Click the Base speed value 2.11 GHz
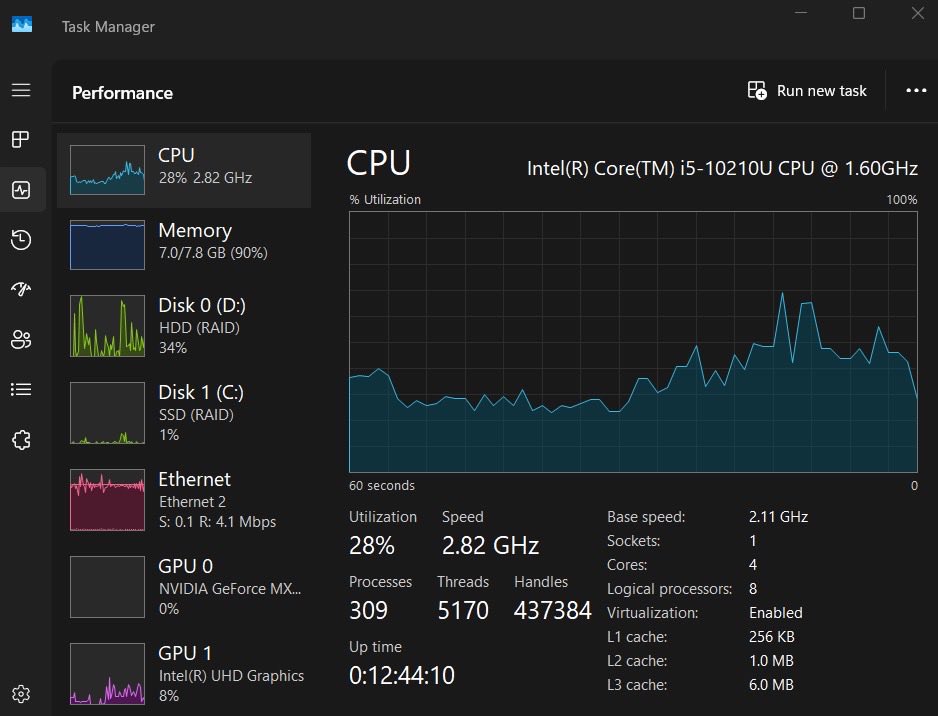This screenshot has height=716, width=938. pyautogui.click(x=778, y=517)
